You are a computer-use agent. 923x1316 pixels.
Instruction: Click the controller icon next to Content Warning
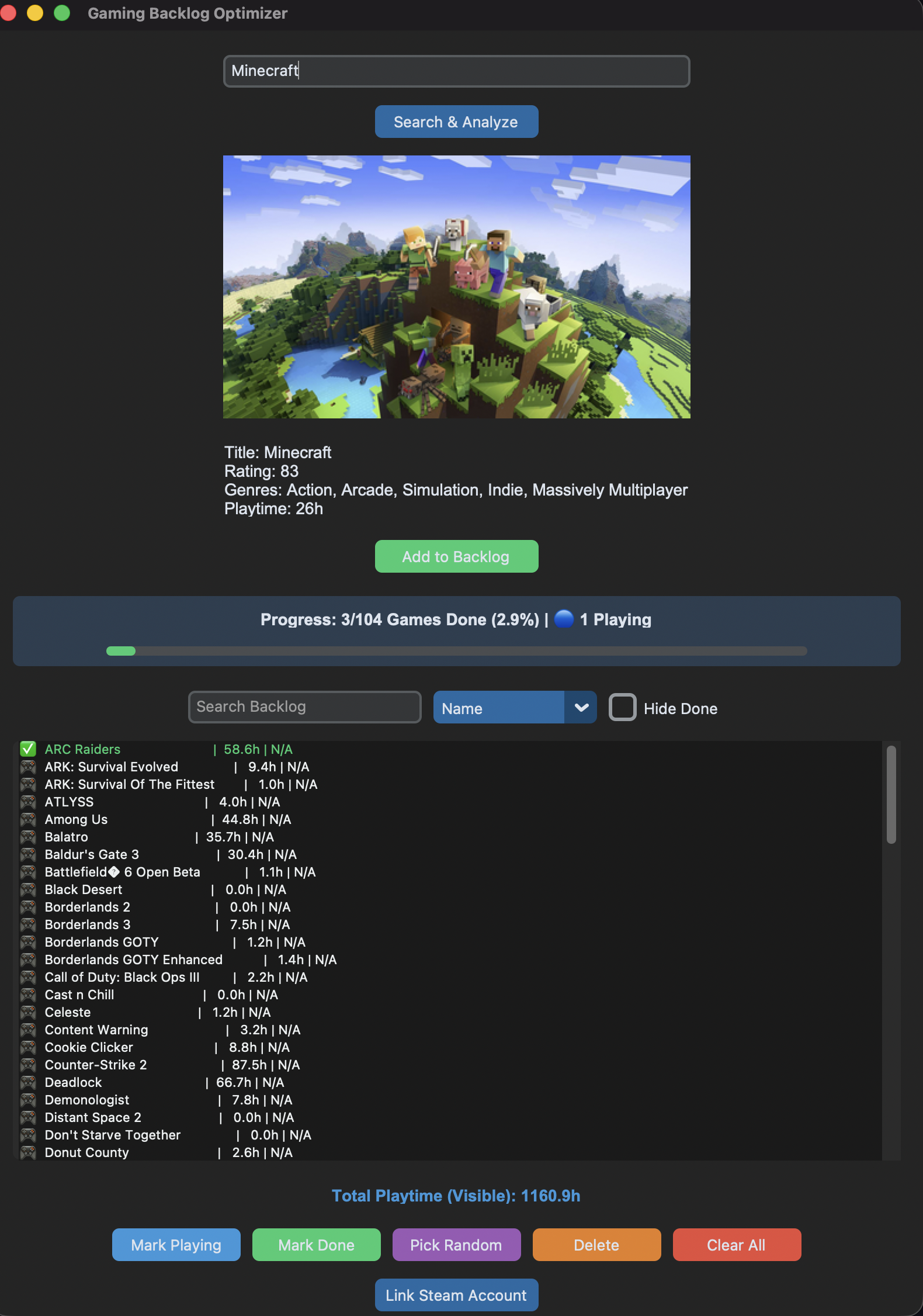pyautogui.click(x=28, y=1029)
